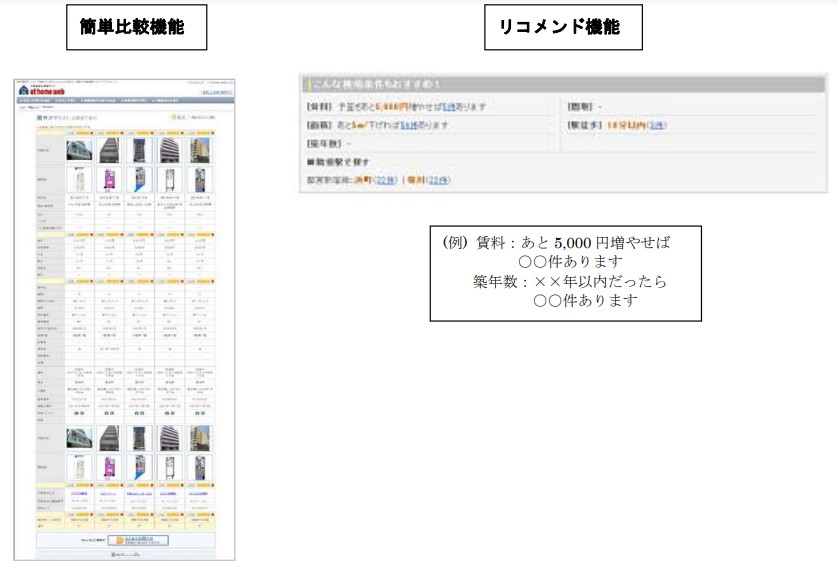Click the こんな検索条件もおすすめ panel header

tap(563, 84)
